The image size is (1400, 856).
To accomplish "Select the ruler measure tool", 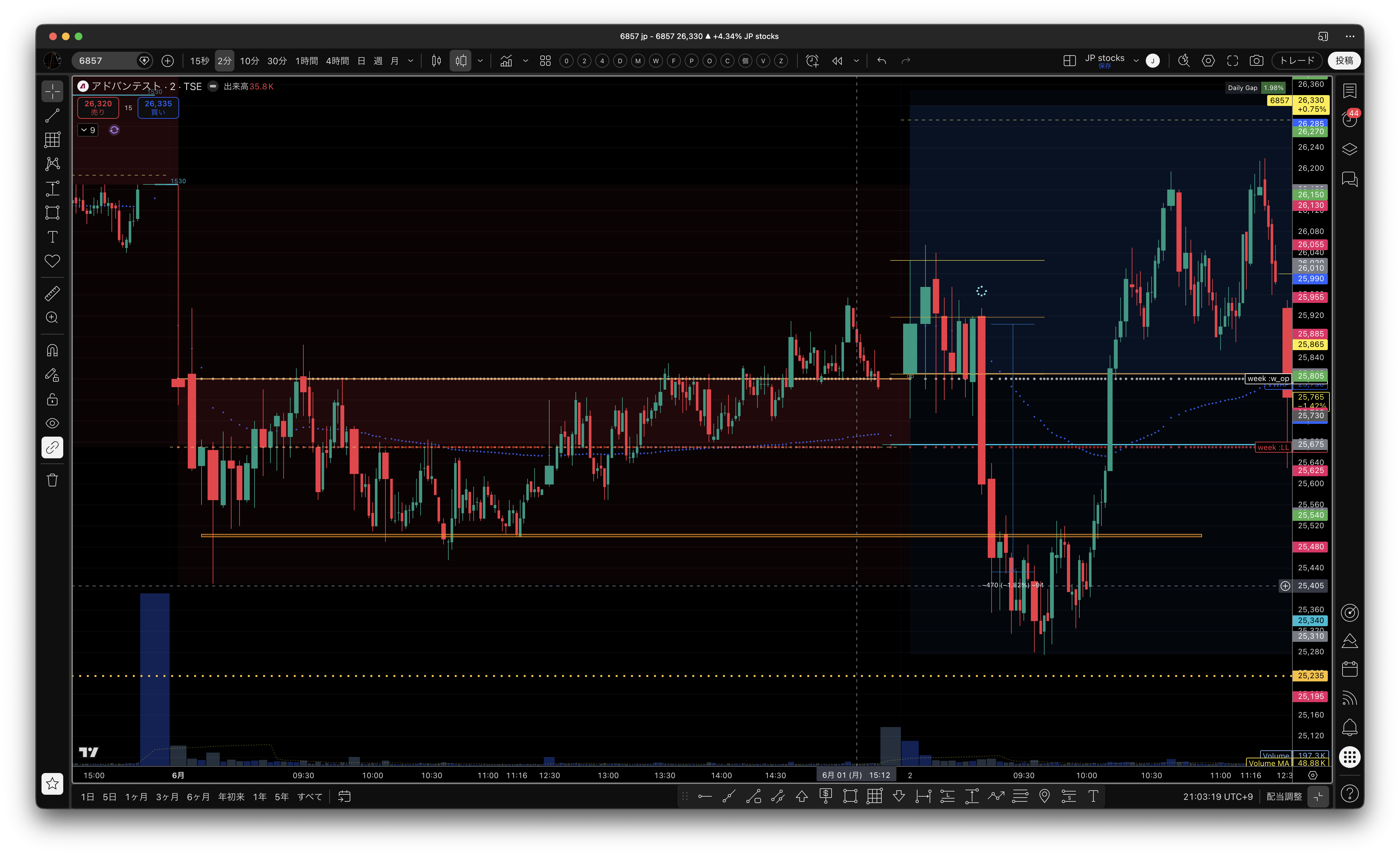I will point(52,293).
